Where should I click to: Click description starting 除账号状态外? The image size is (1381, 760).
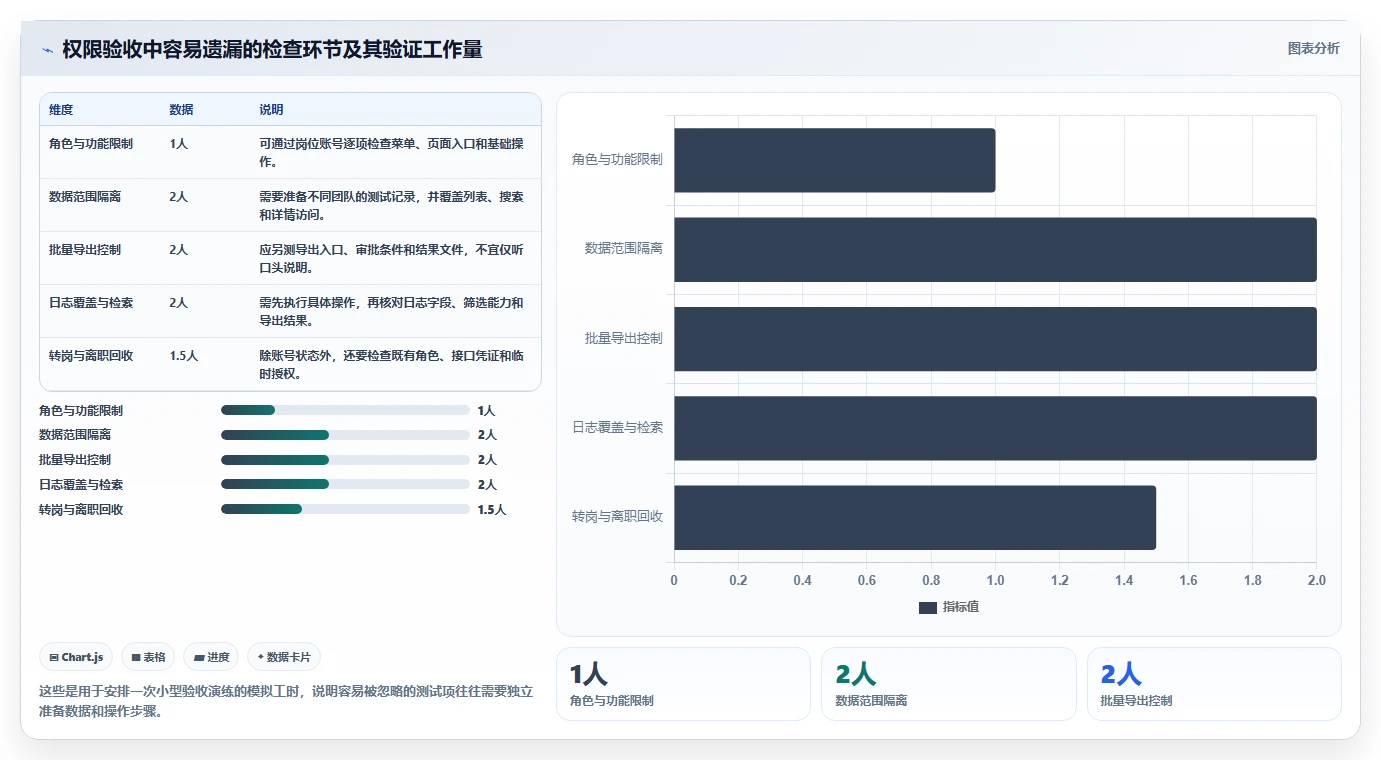coord(391,364)
